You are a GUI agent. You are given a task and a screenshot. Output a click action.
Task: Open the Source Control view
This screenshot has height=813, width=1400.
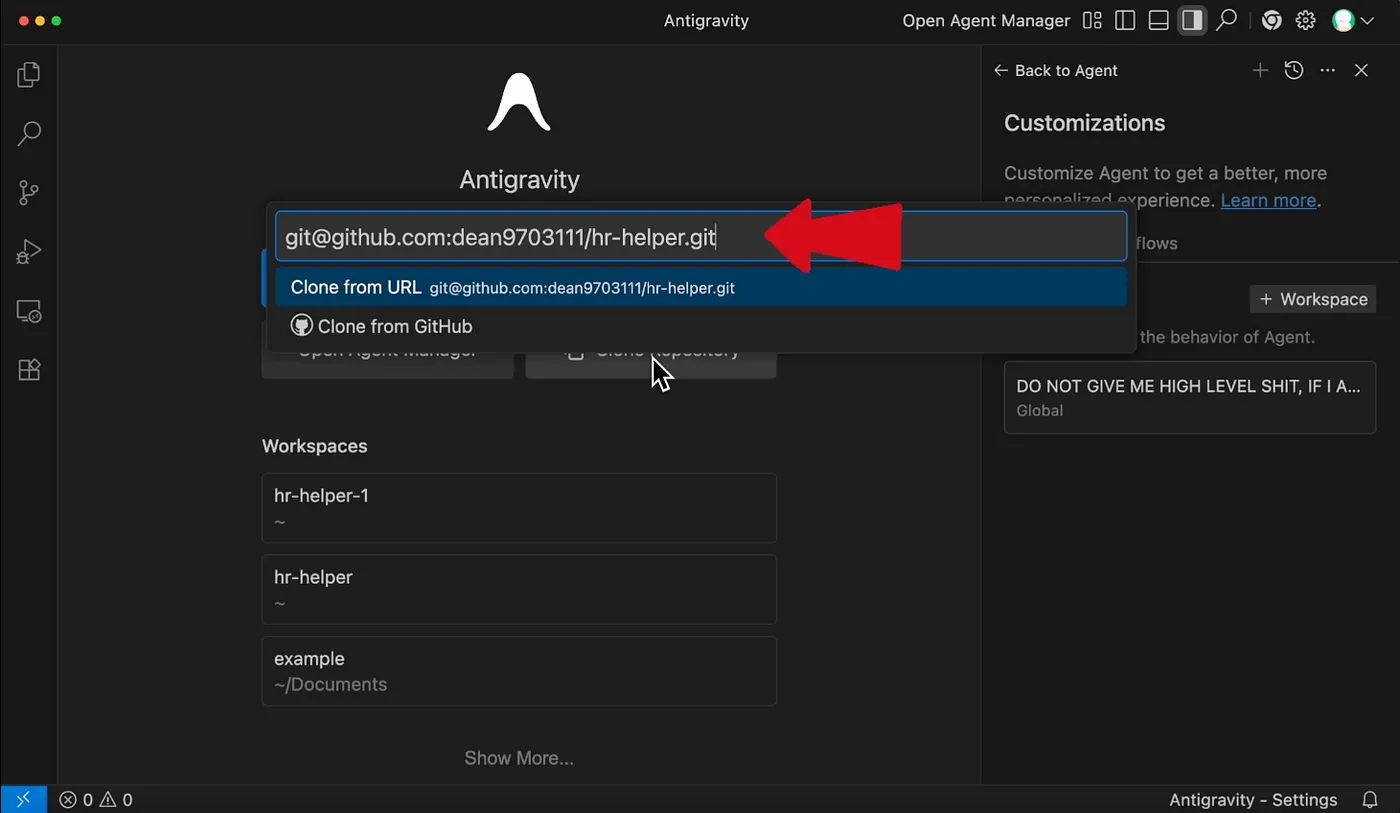[29, 192]
